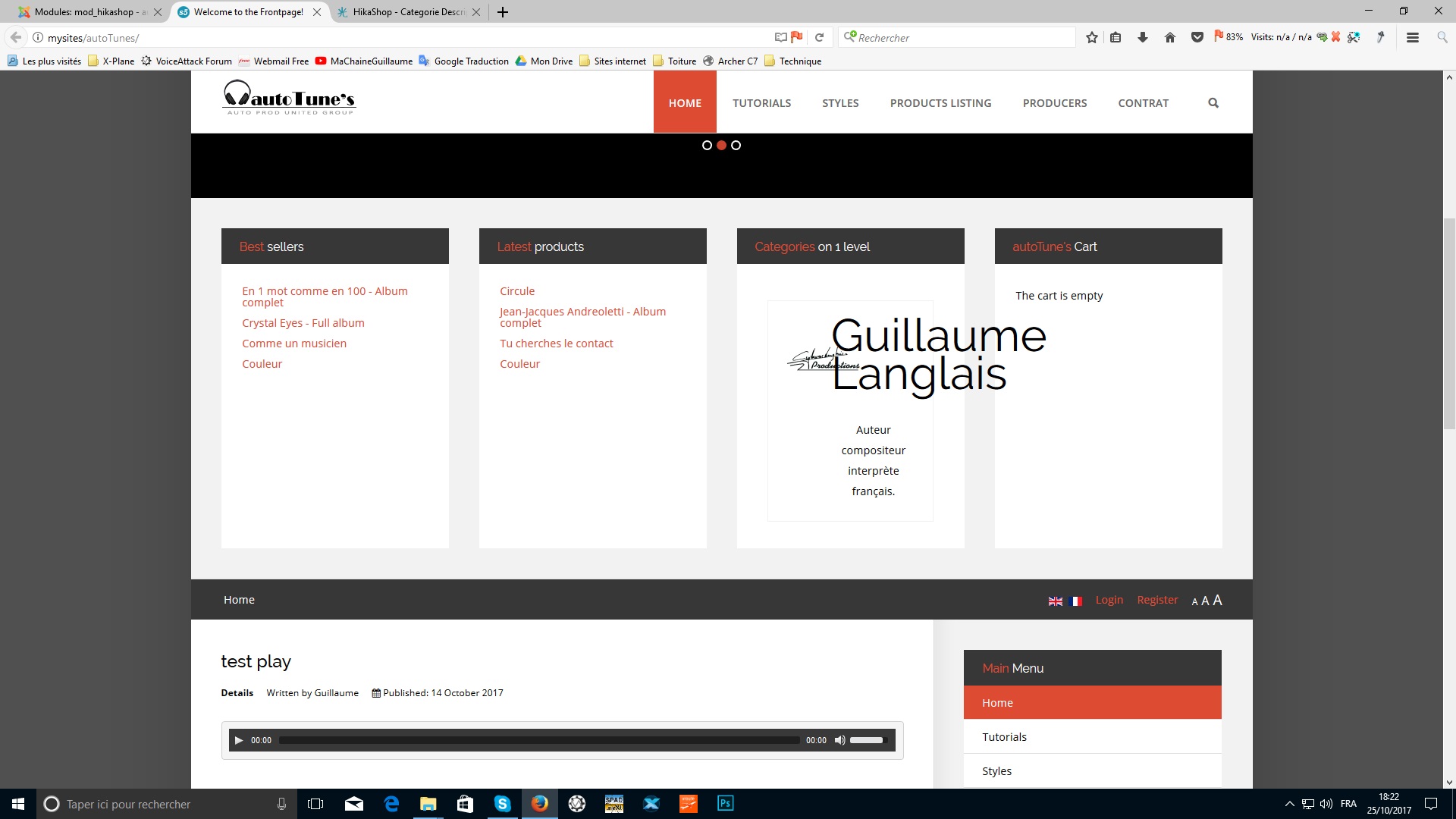Select the third slideshow dot
Viewport: 1456px width, 819px height.
[736, 145]
